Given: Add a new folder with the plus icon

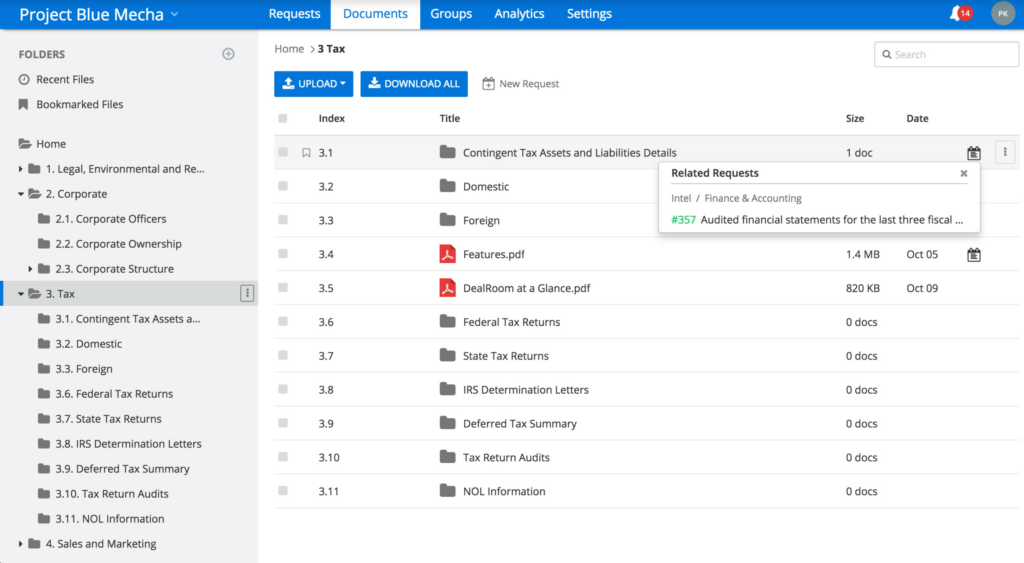Looking at the screenshot, I should tap(229, 54).
